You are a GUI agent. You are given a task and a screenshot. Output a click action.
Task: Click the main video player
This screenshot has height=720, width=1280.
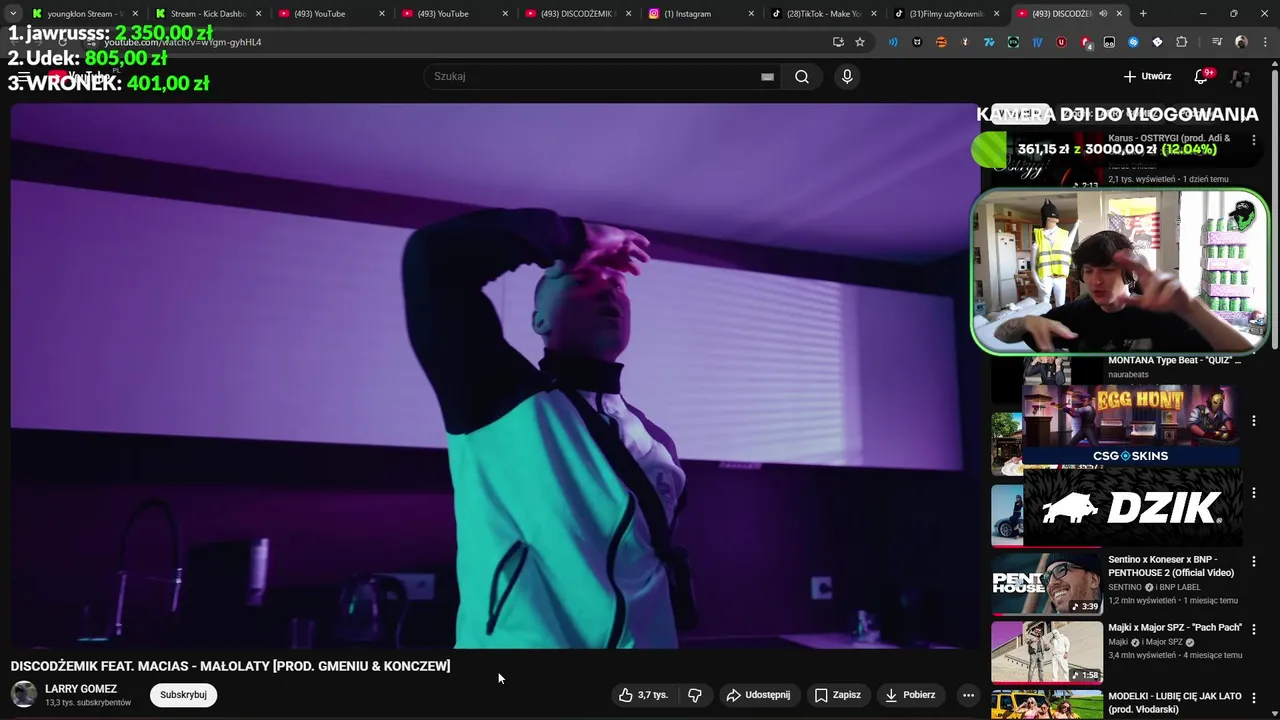(x=494, y=376)
